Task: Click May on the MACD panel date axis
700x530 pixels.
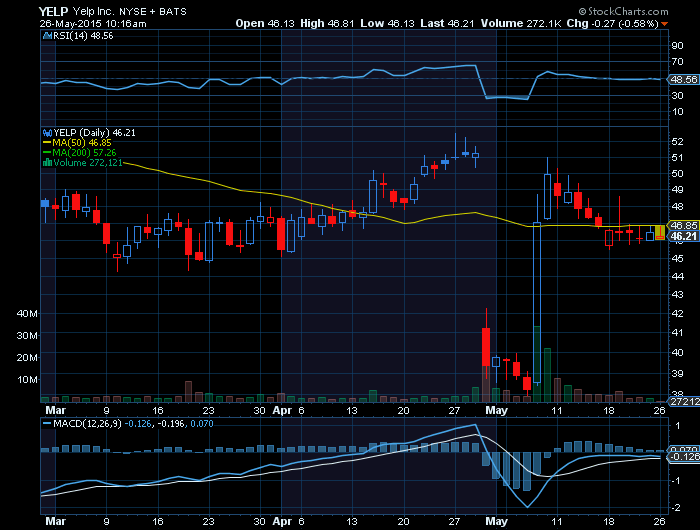Action: 496,521
